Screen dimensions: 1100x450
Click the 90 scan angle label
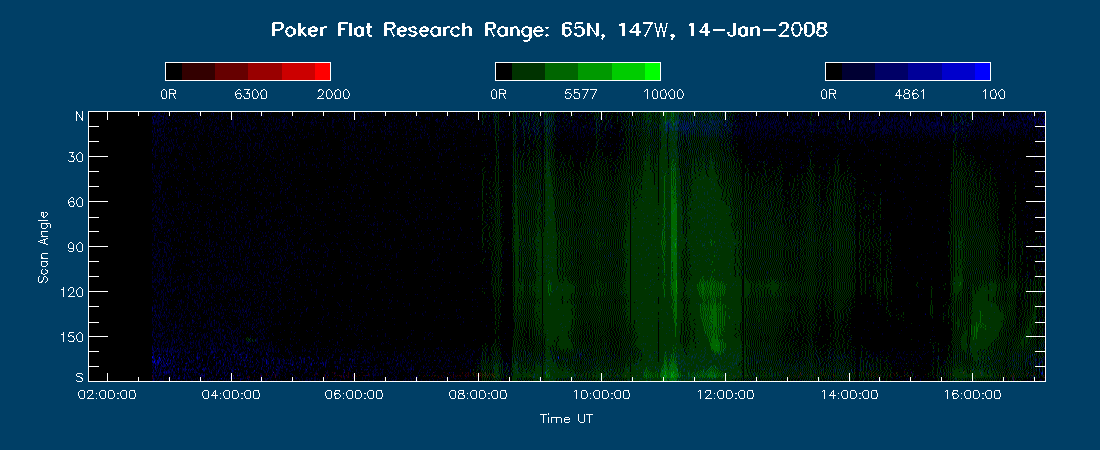(76, 246)
